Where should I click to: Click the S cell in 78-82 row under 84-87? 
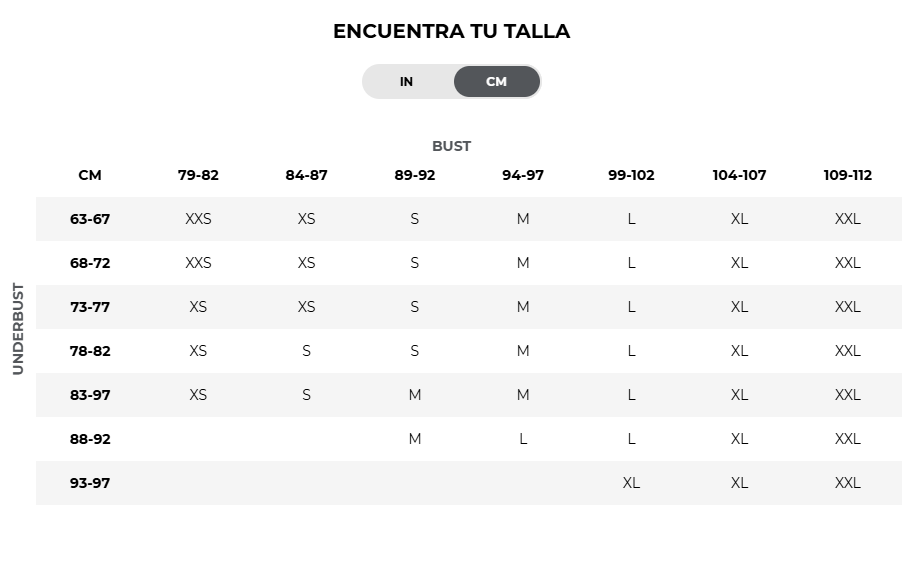306,351
